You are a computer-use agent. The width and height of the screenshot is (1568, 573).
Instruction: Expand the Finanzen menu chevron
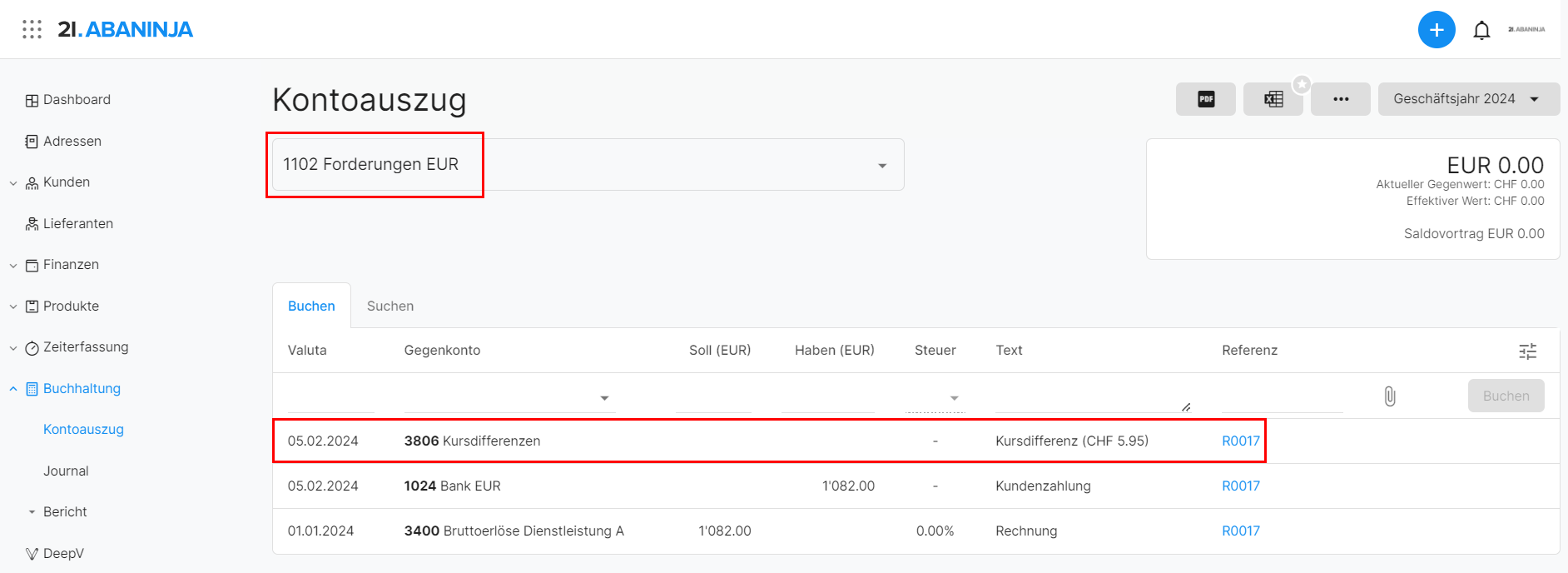(13, 266)
